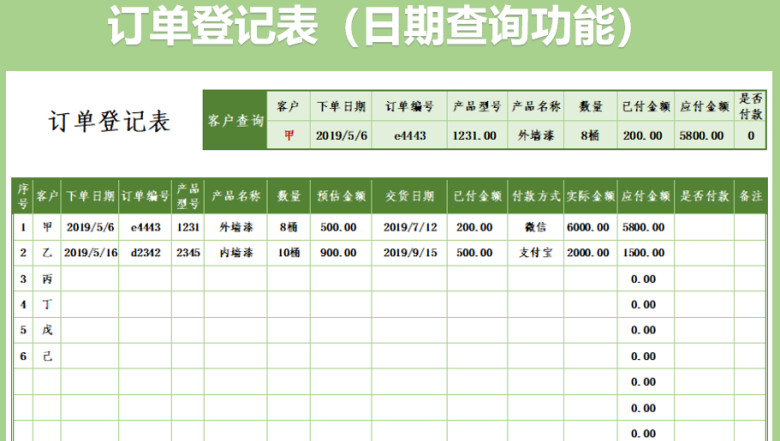Click delivery date 2019/9/15
The image size is (780, 441).
409,253
